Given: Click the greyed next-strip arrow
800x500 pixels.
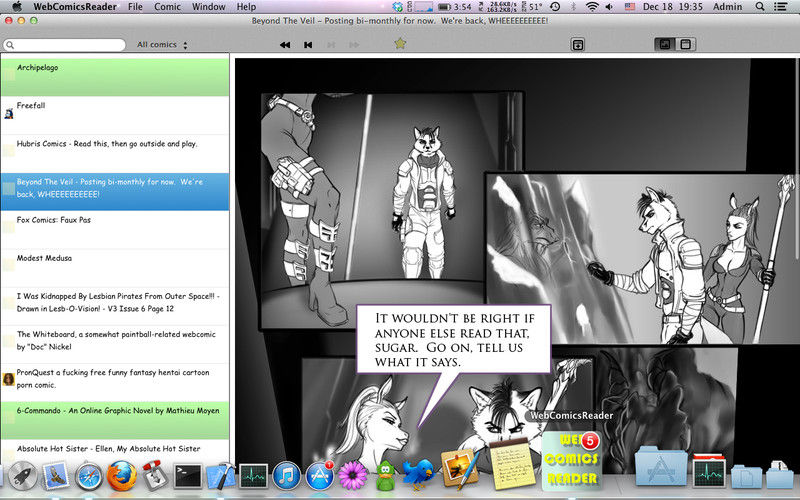Looking at the screenshot, I should tap(331, 45).
